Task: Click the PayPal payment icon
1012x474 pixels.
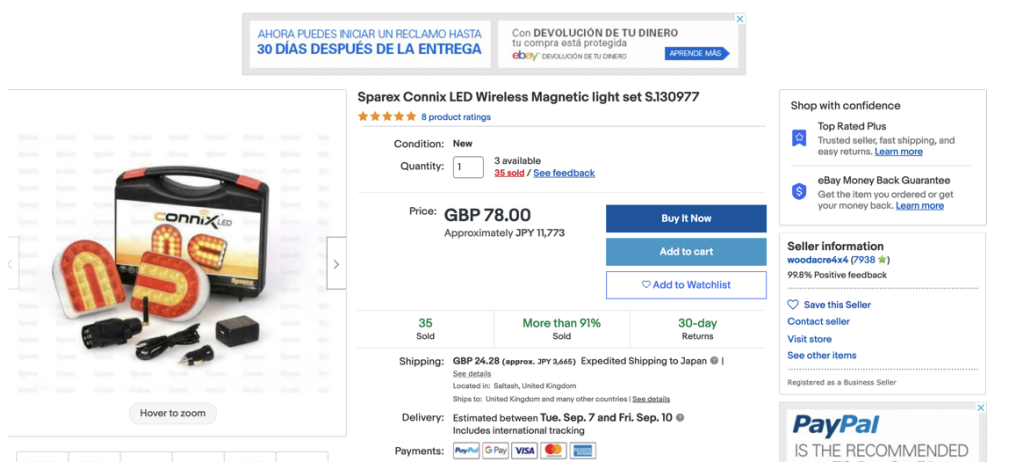Action: click(466, 451)
